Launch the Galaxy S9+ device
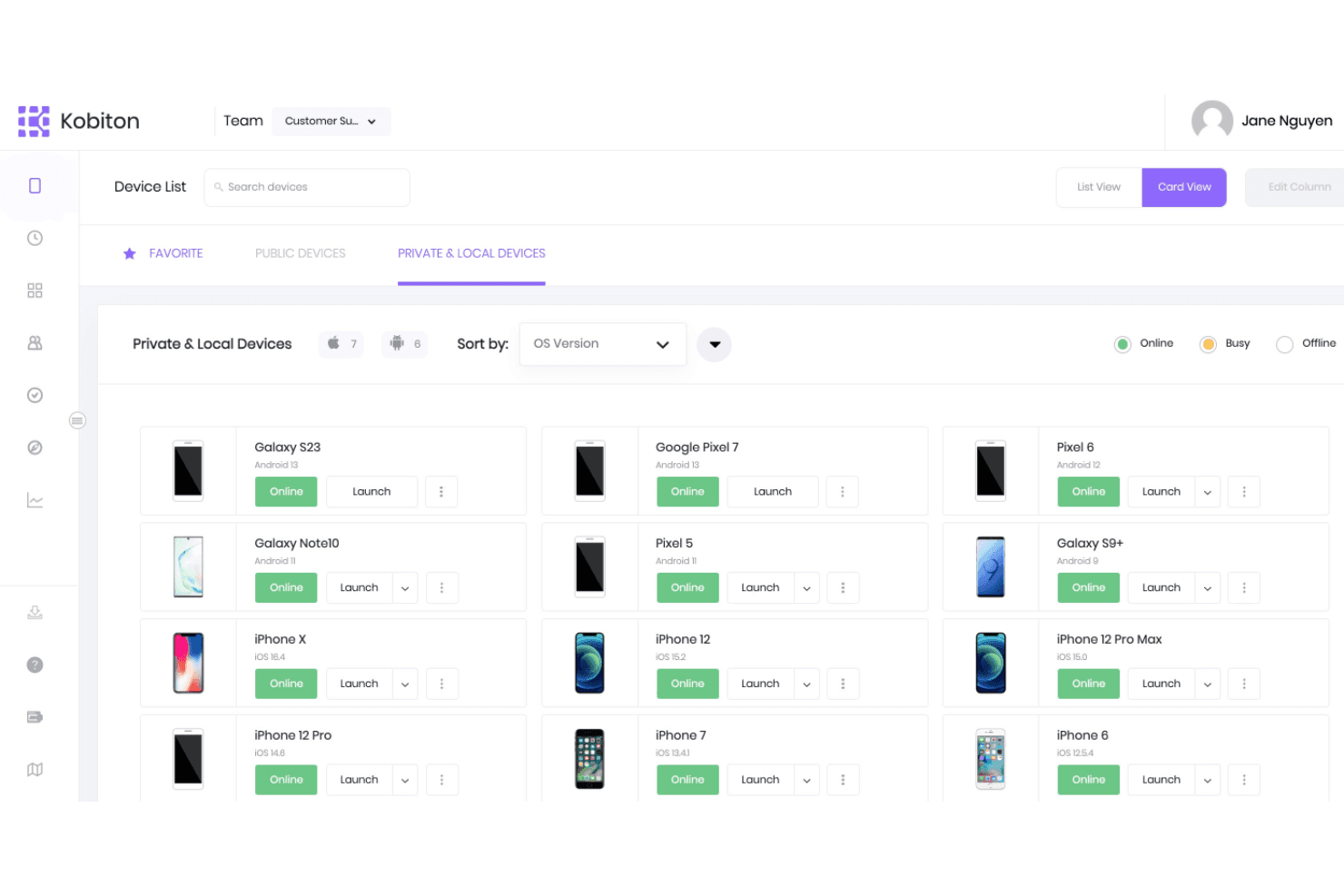 1161,588
